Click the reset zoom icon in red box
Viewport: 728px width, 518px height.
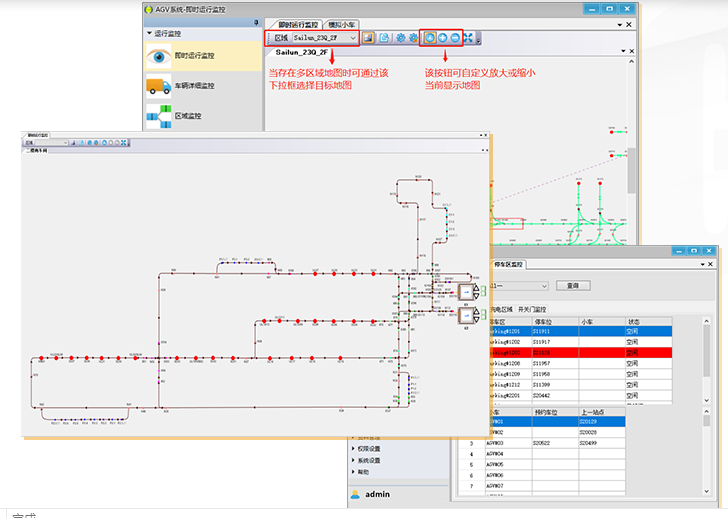tap(429, 38)
